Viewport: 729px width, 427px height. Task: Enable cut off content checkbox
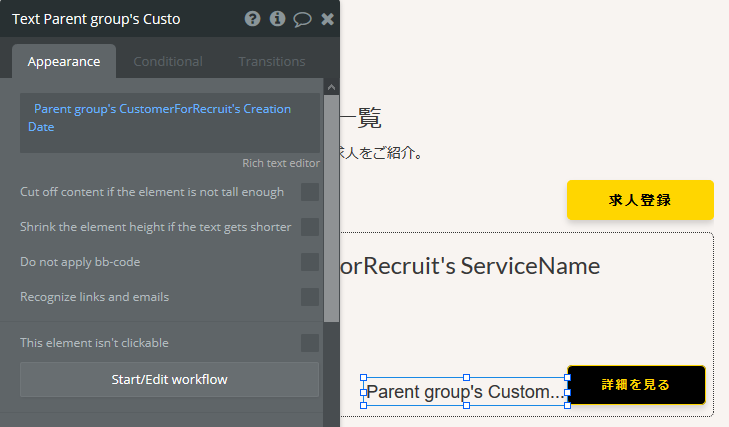click(310, 192)
